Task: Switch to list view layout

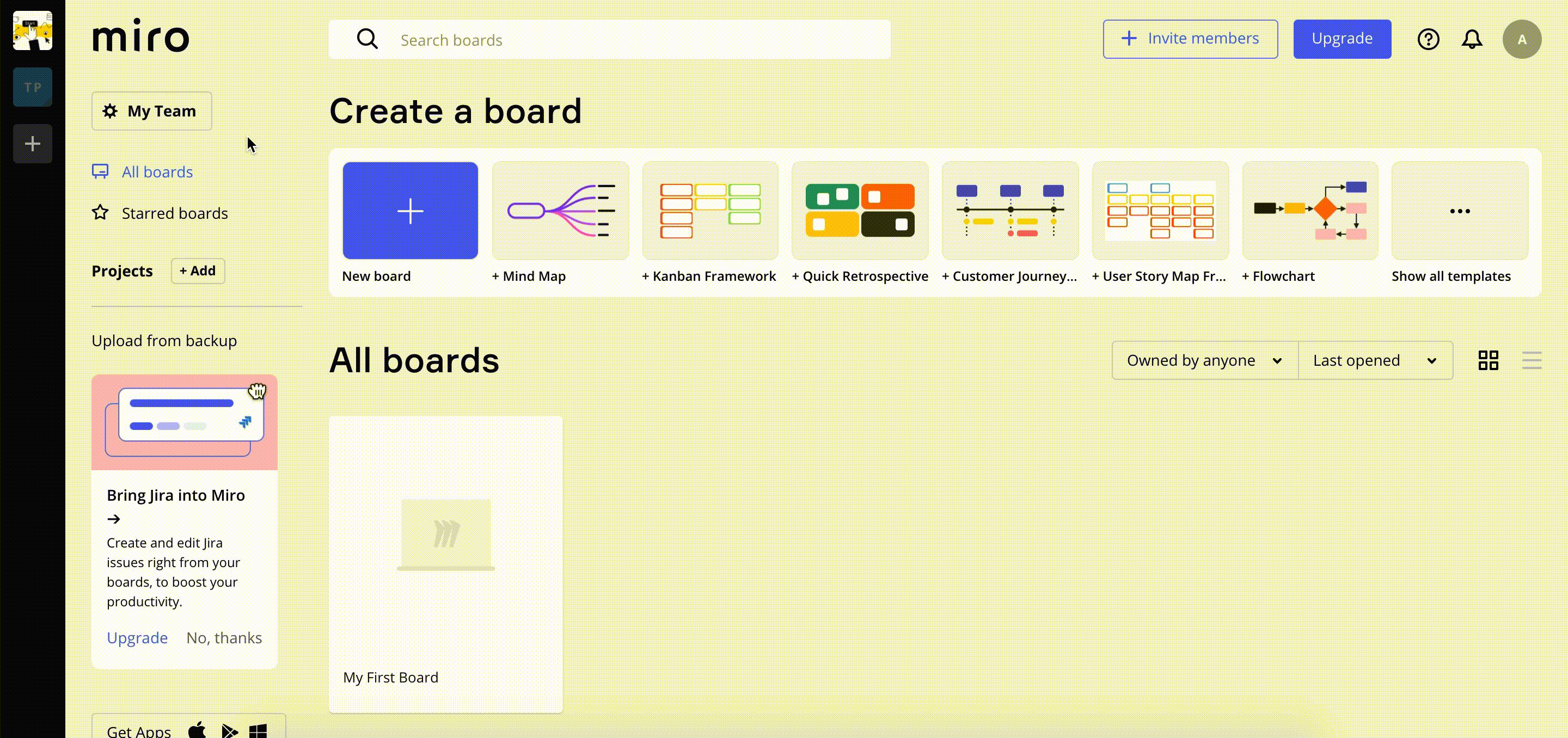Action: pyautogui.click(x=1531, y=360)
